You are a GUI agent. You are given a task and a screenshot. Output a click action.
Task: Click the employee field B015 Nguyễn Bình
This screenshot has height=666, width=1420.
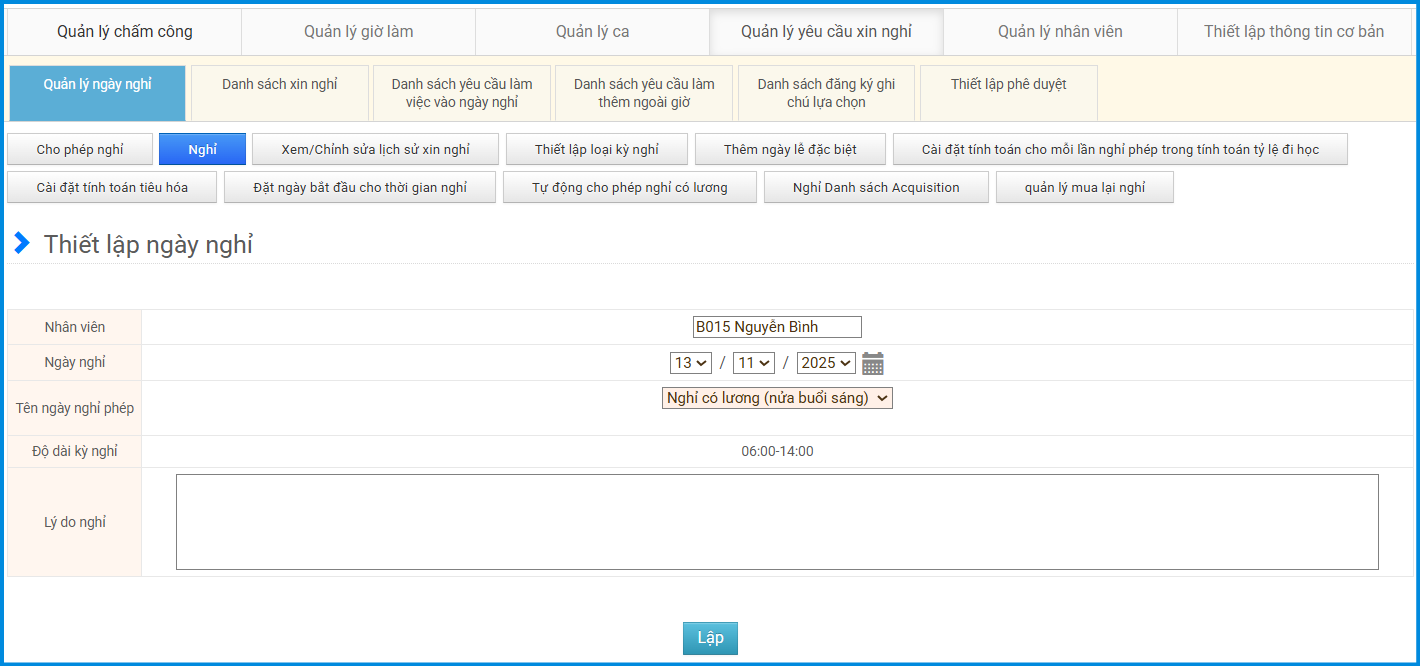point(777,327)
